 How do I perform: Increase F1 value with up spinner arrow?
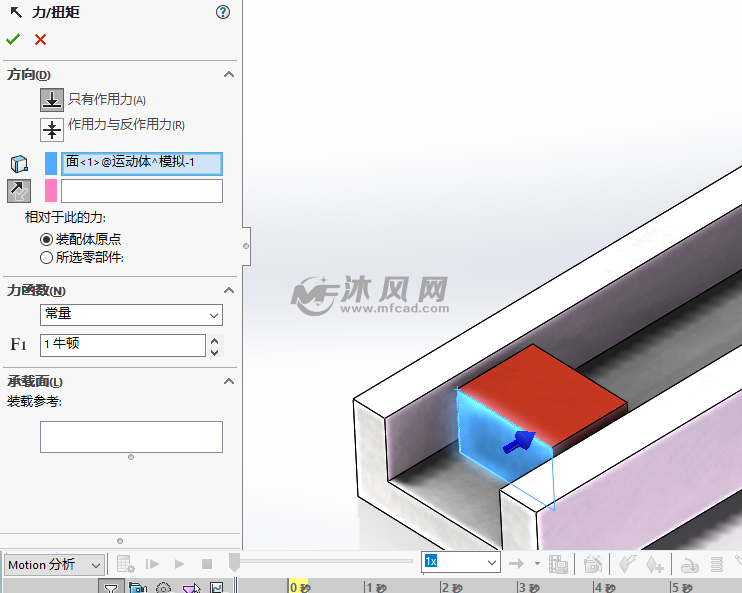(x=214, y=340)
